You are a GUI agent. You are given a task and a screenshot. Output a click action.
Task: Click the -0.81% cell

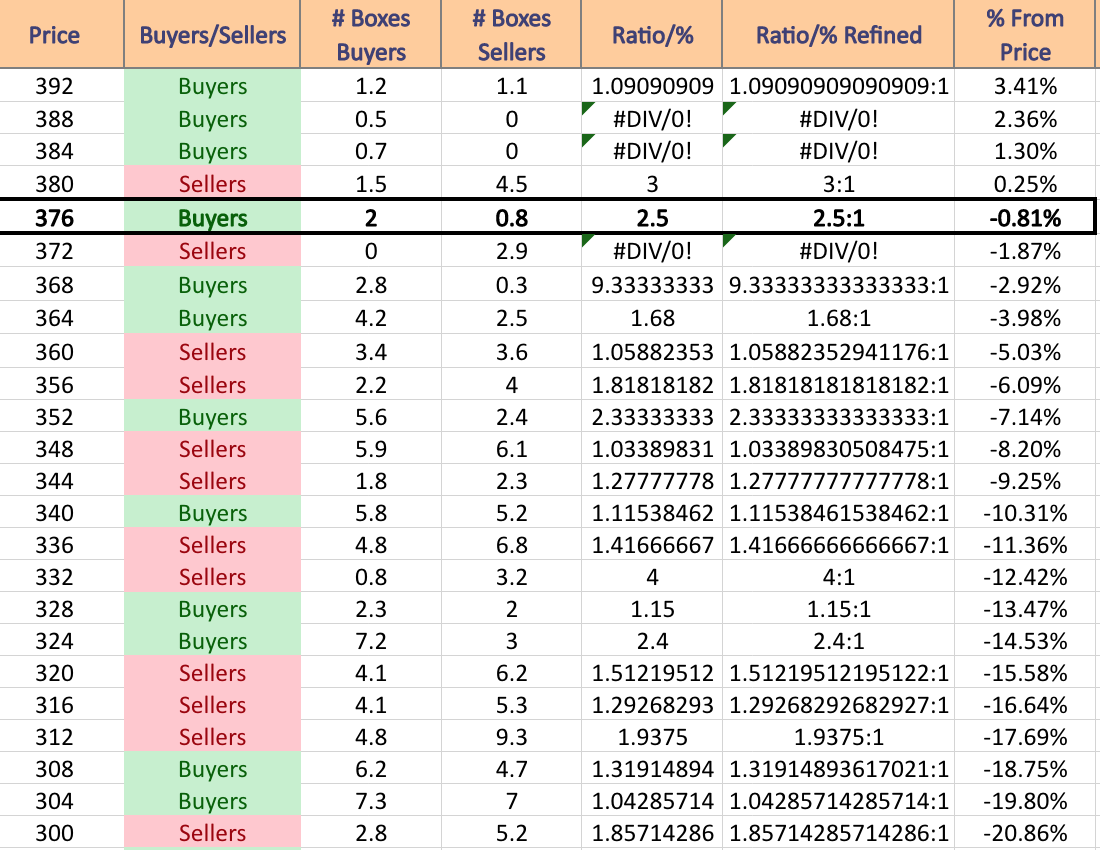(1025, 218)
